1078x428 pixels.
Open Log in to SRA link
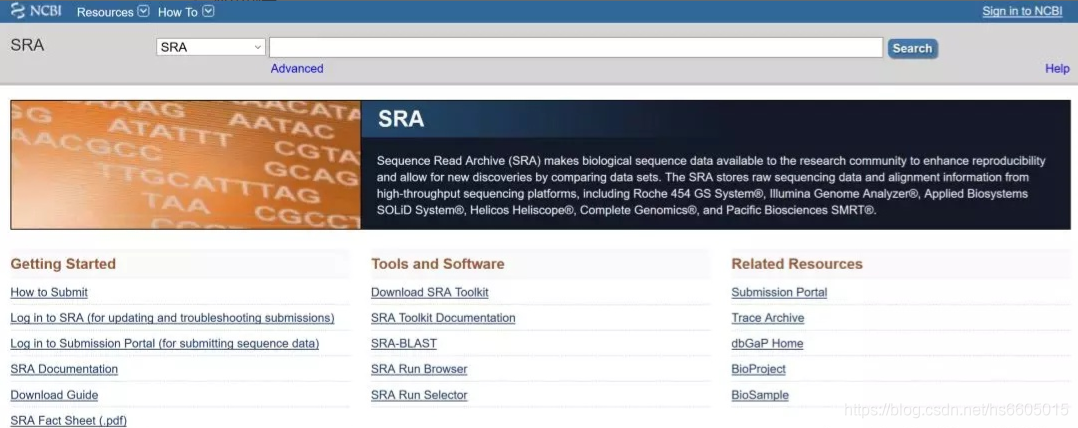pos(172,318)
